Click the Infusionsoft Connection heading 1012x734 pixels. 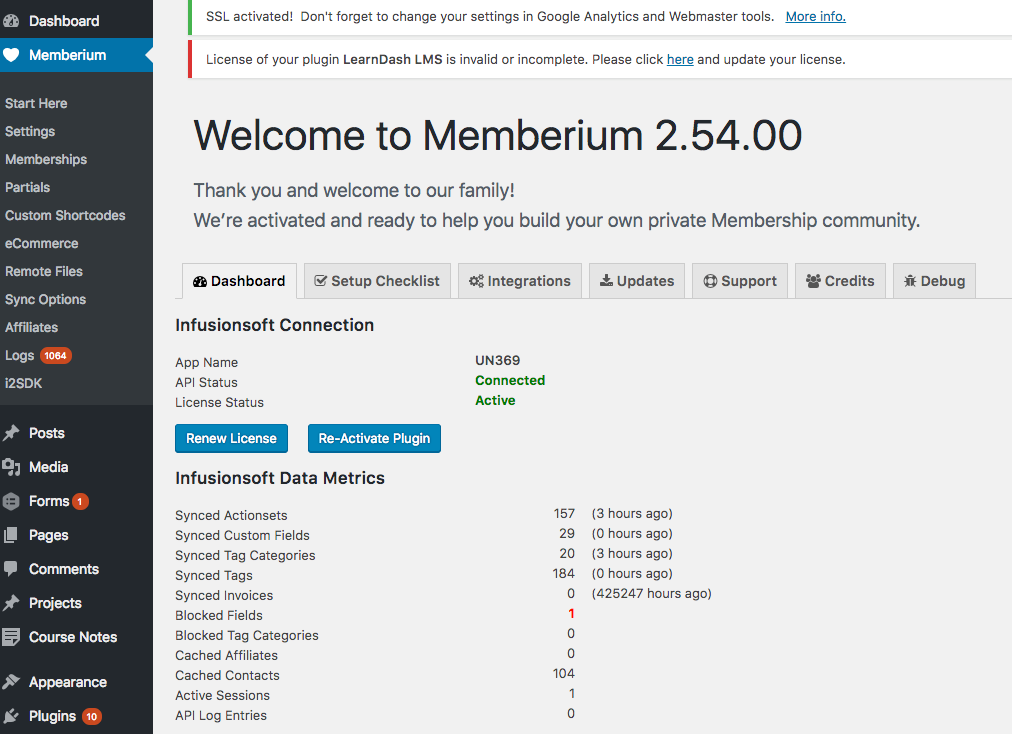click(274, 325)
